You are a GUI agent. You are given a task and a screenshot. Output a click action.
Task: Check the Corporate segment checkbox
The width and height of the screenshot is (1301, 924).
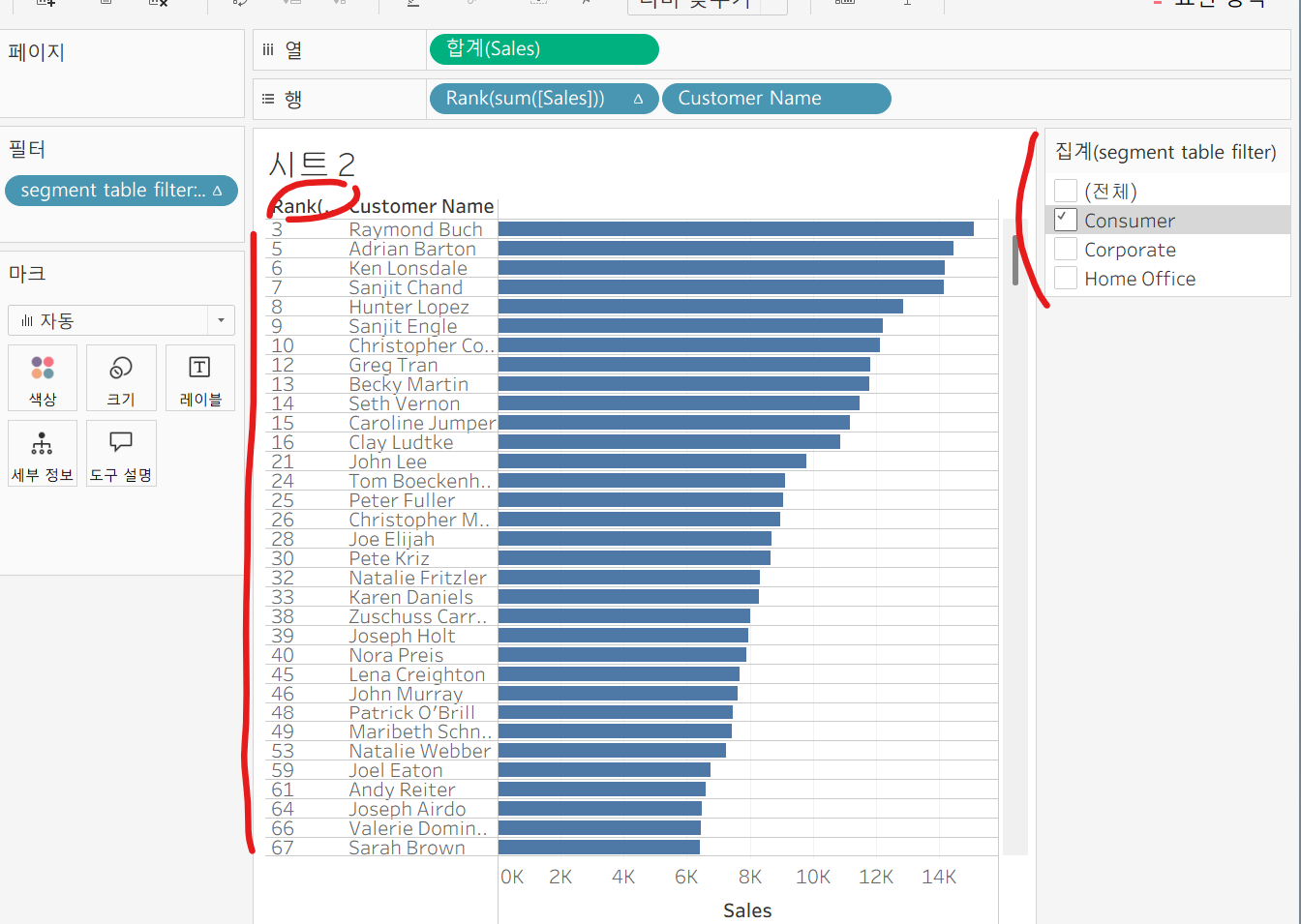[x=1066, y=249]
